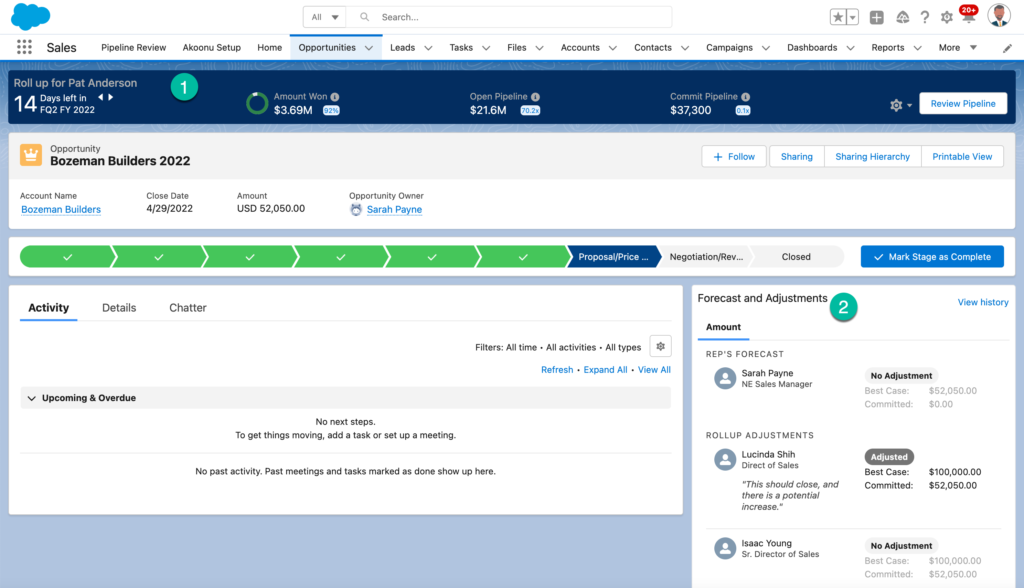1024x588 pixels.
Task: Click the info icon beside Amount Won
Action: tap(335, 97)
